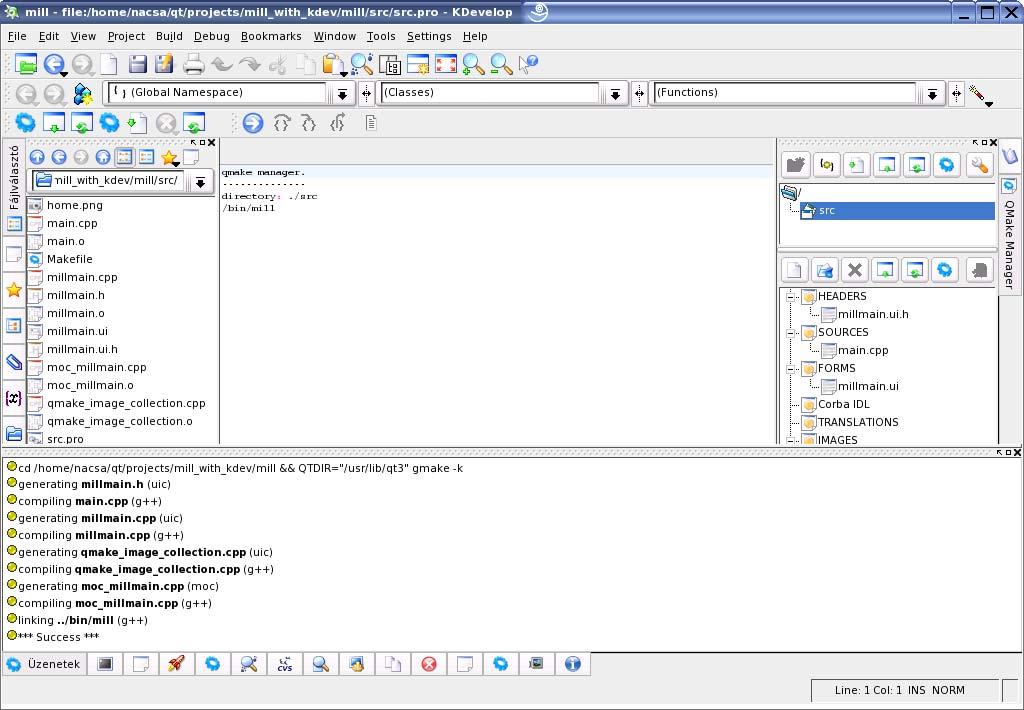Open the Settings menu
Viewport: 1024px width, 710px height.
coord(429,37)
